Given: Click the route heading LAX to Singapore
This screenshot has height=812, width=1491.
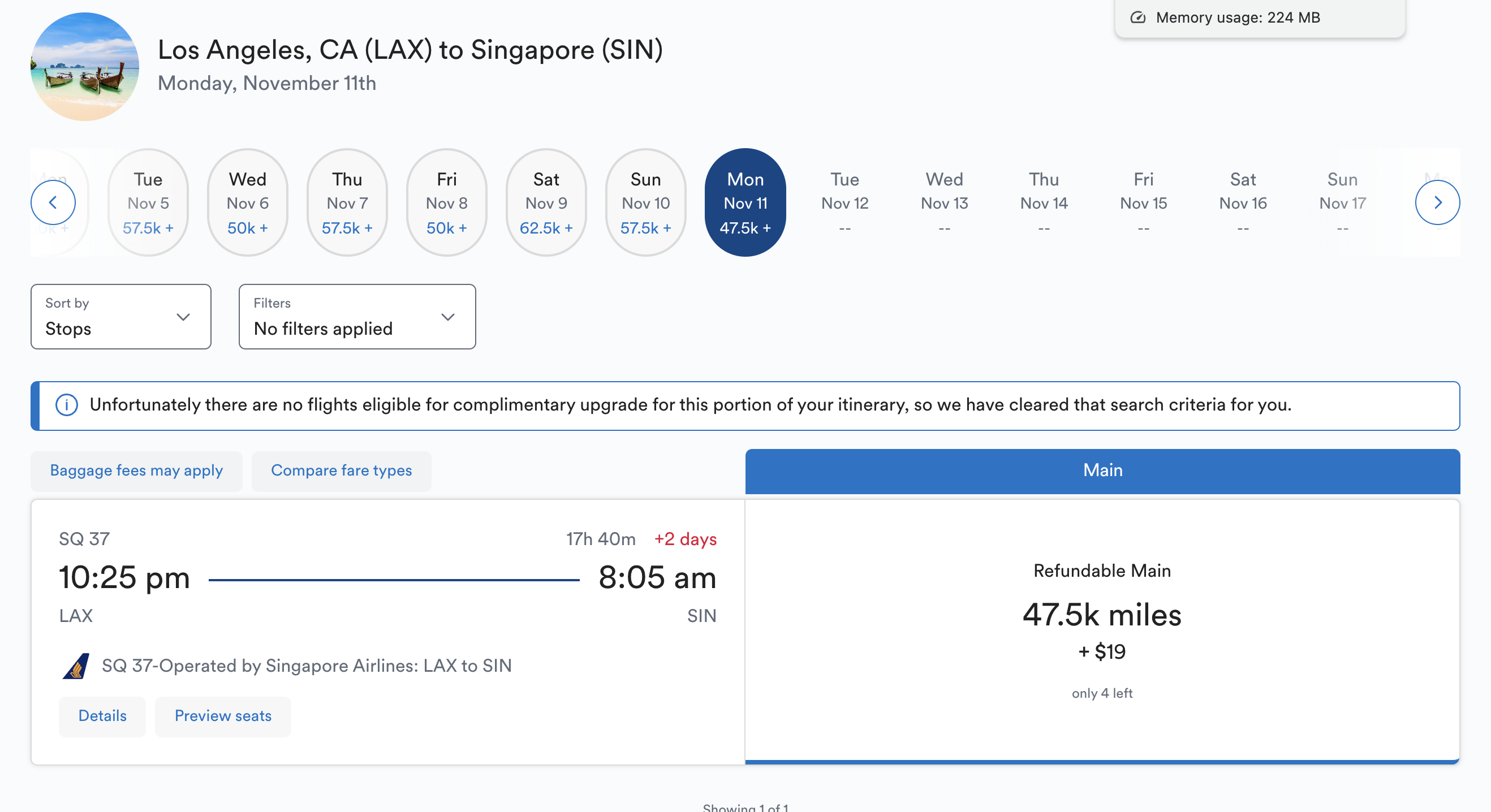Looking at the screenshot, I should point(411,50).
